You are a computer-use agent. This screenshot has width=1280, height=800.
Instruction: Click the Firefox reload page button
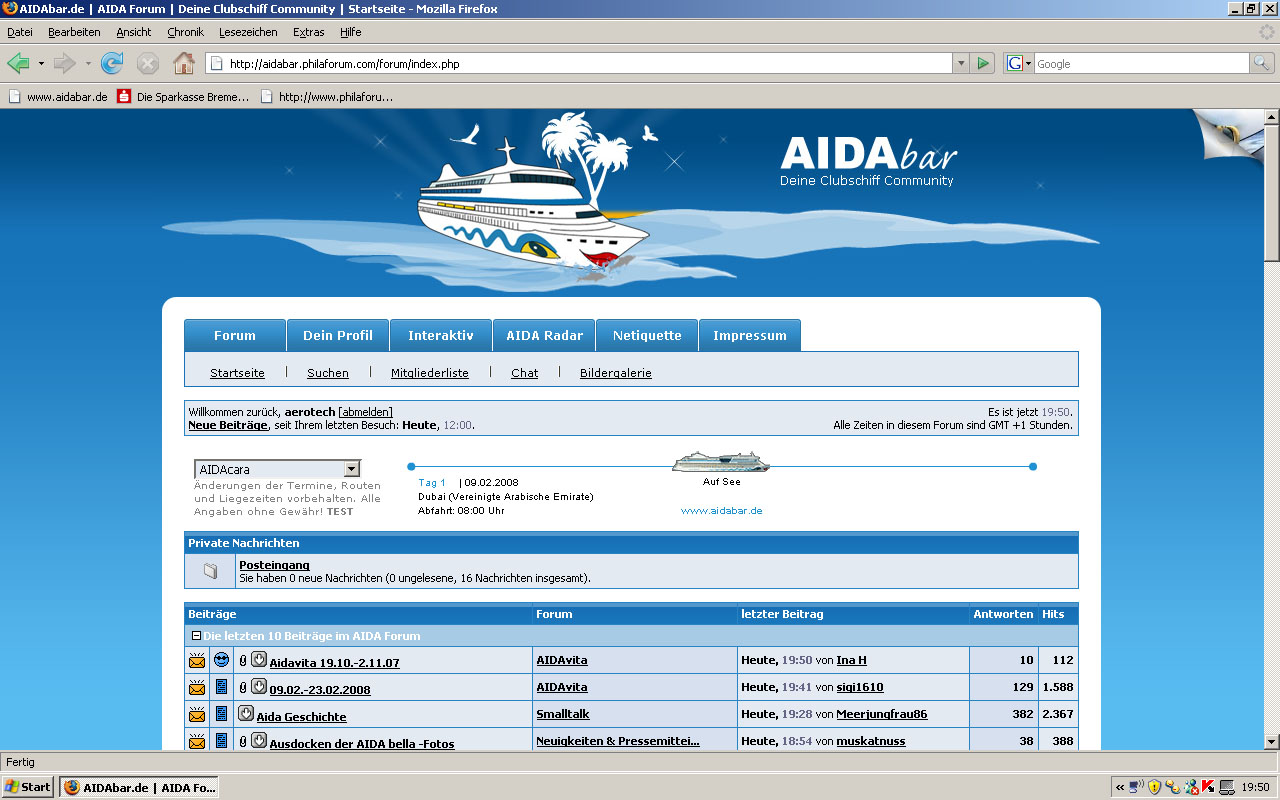[x=112, y=64]
